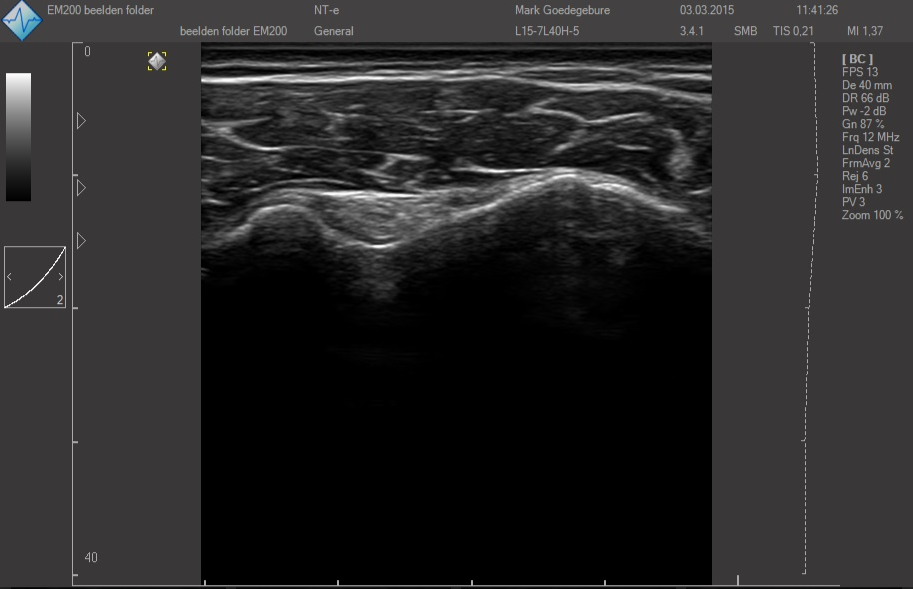Click the 0 depth scale label
Screen dimensions: 913x589
(x=87, y=51)
